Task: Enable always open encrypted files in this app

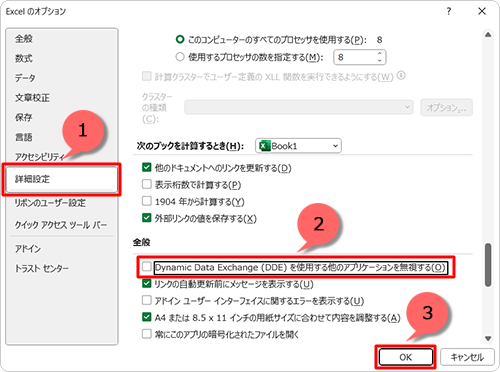Action: (x=147, y=334)
